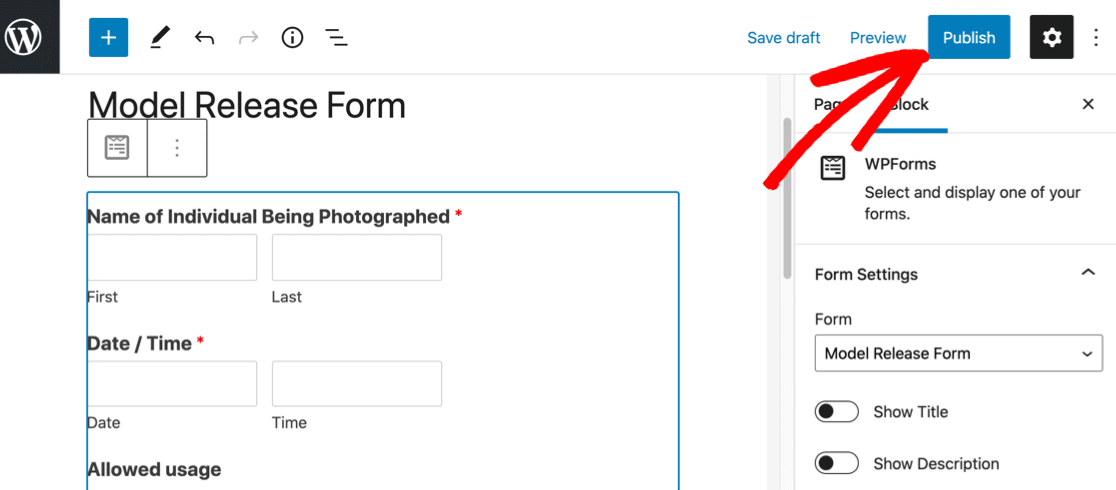Image resolution: width=1116 pixels, height=490 pixels.
Task: Open the block toolbar more options
Action: pos(177,148)
